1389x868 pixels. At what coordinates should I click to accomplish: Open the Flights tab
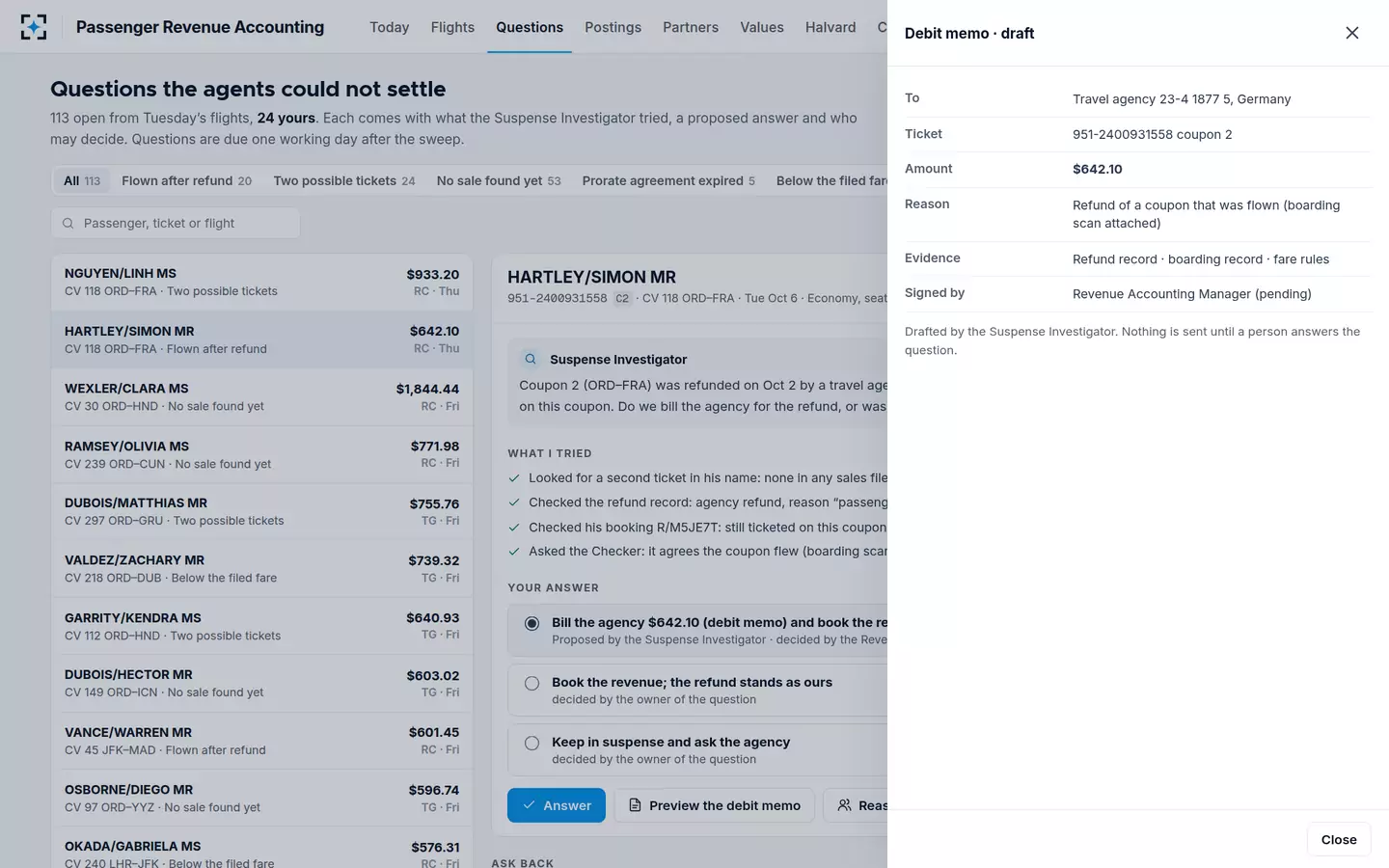[452, 27]
